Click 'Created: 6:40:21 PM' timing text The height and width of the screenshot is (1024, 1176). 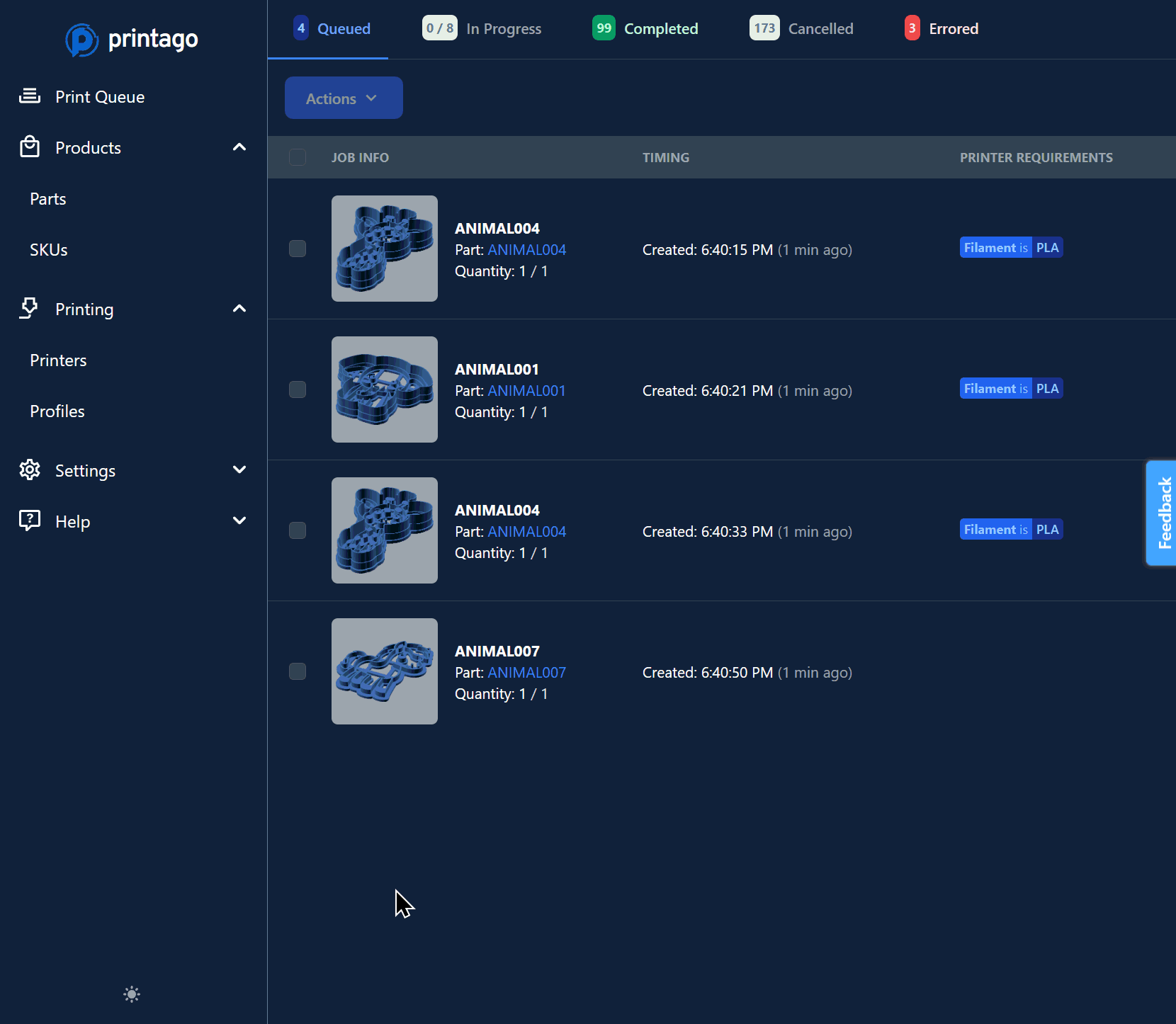point(708,391)
